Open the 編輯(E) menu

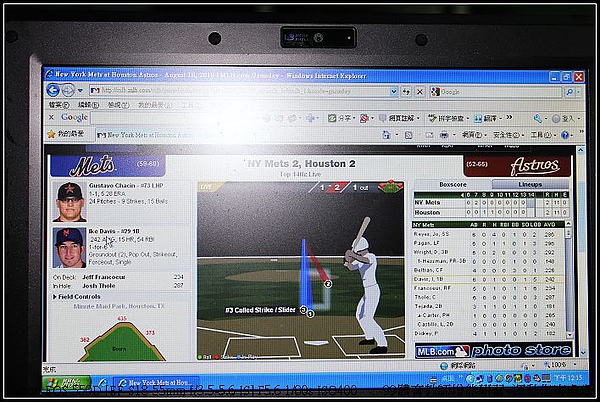pos(88,104)
